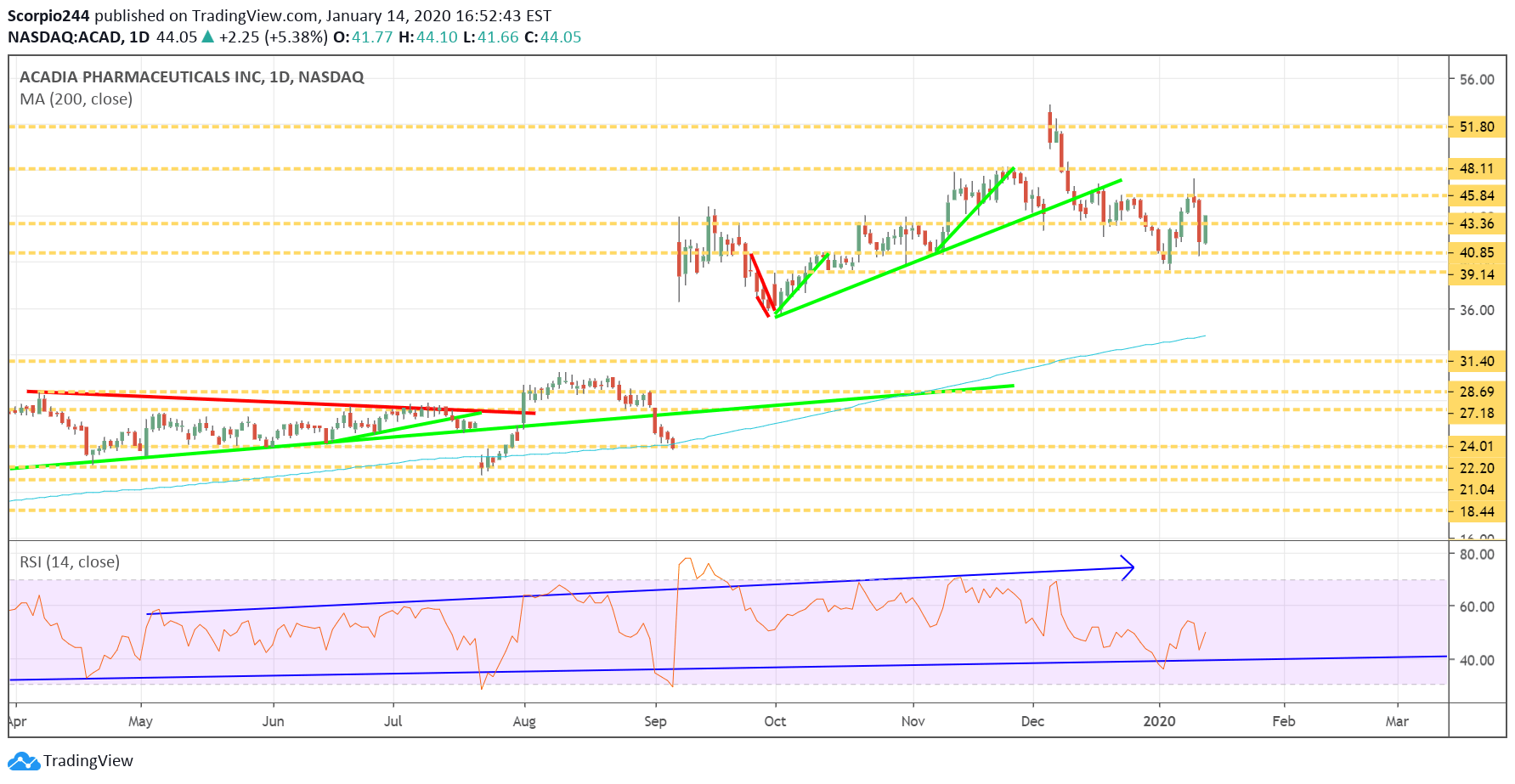Click the RSI 60.00 axis value
This screenshot has width=1515, height=784.
[1477, 606]
